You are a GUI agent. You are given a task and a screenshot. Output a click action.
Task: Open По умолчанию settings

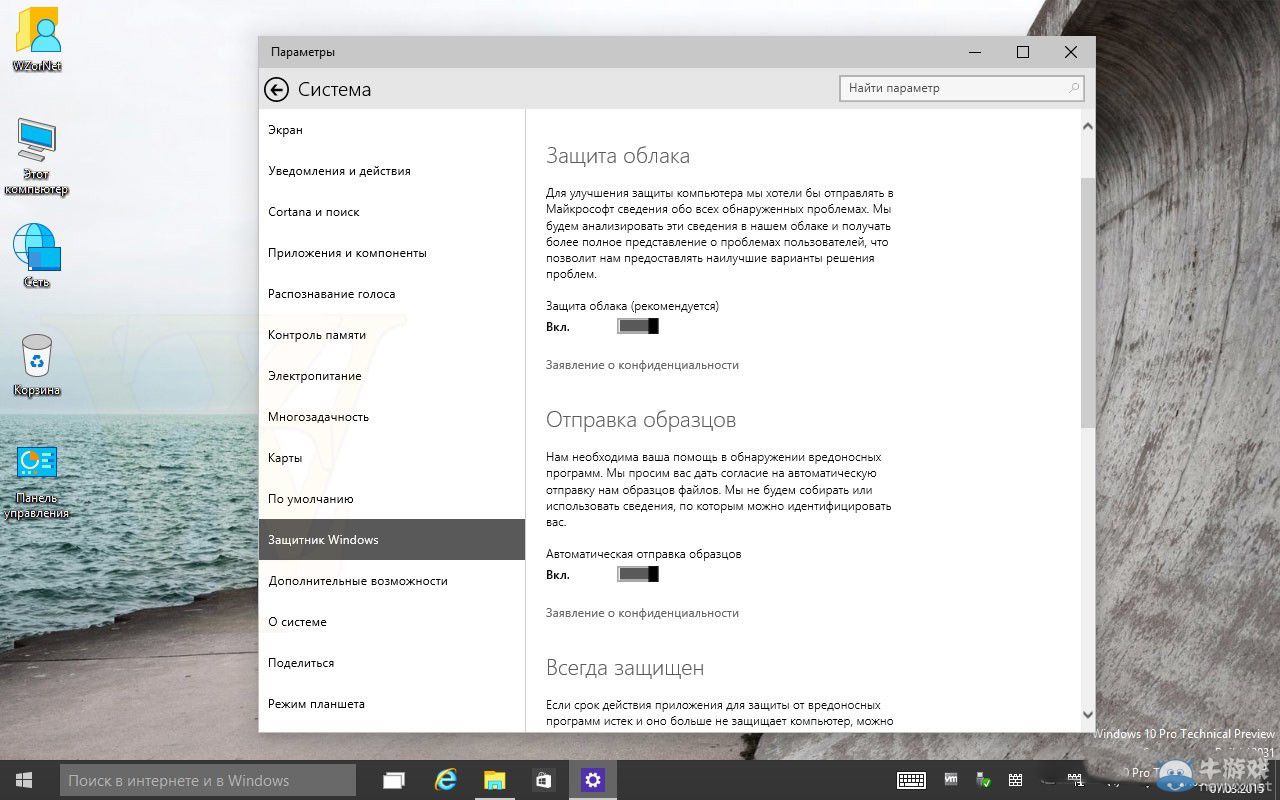(392, 499)
